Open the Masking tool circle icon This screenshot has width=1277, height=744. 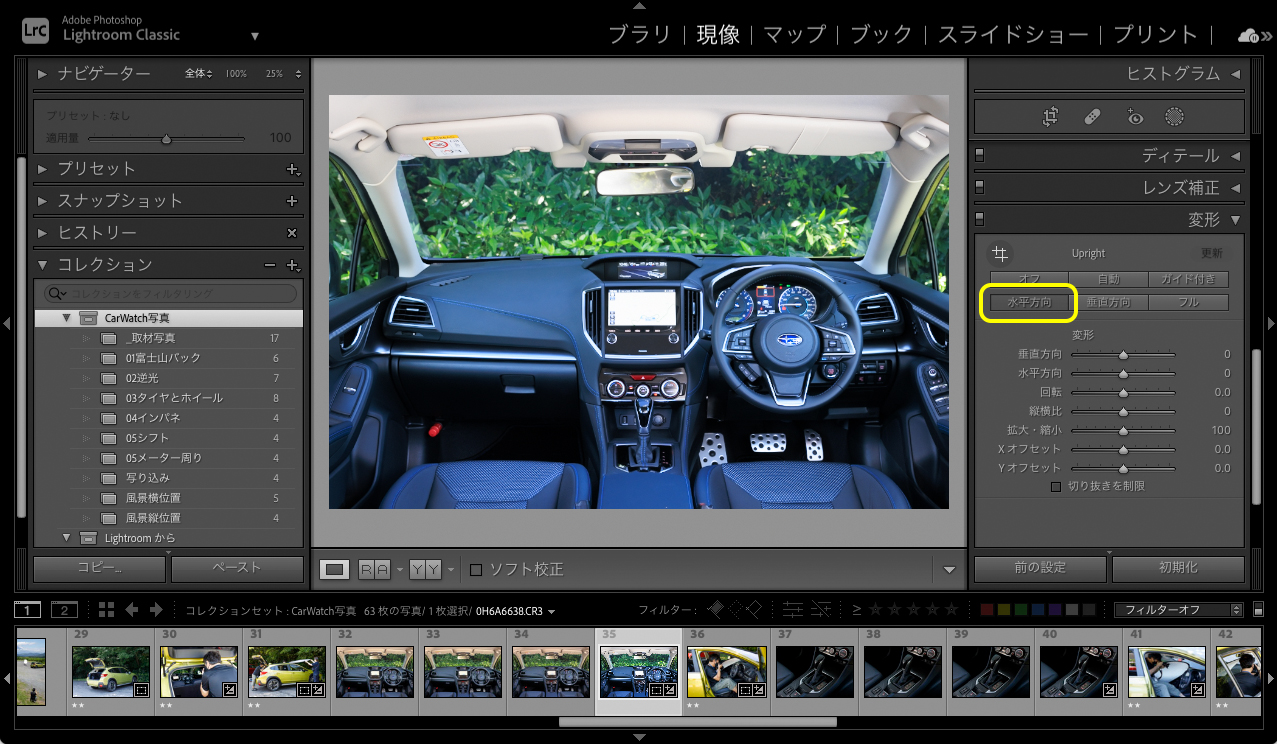pos(1174,117)
